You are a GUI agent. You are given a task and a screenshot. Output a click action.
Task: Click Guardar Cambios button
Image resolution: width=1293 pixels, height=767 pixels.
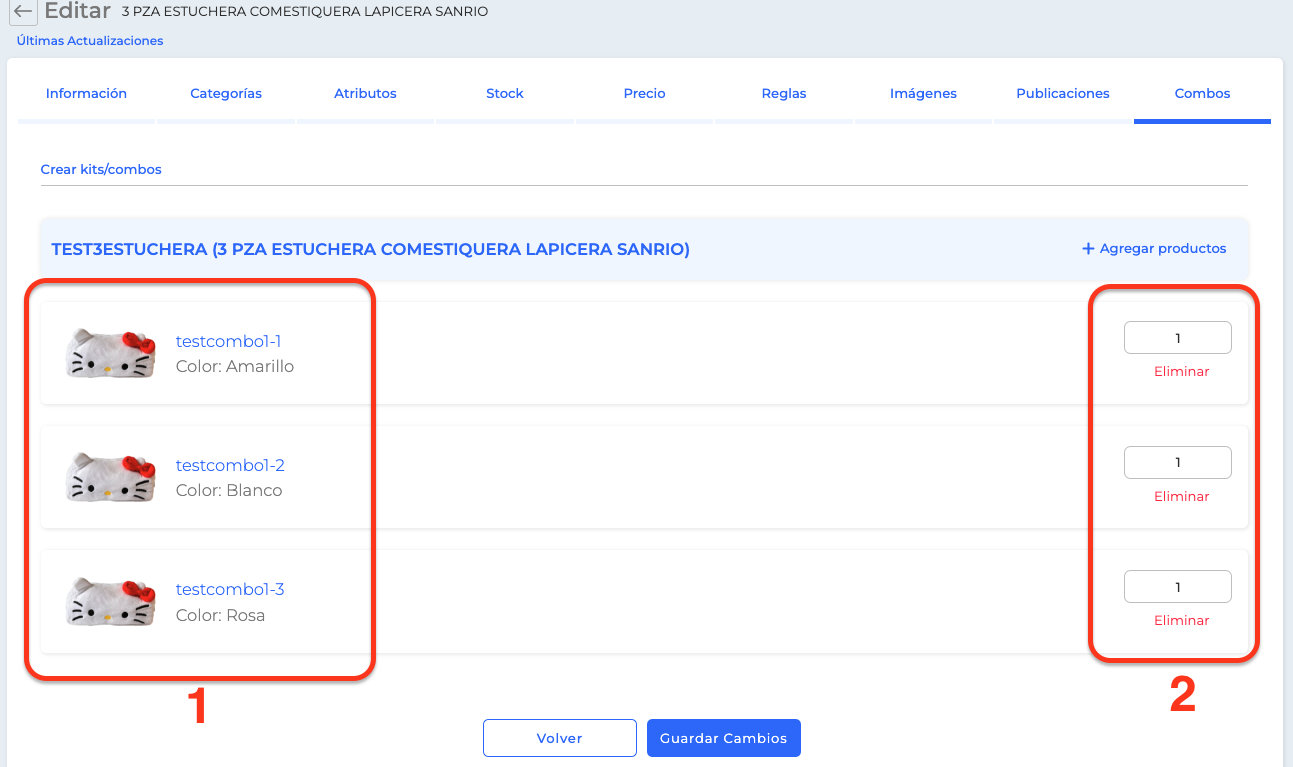[x=724, y=738]
